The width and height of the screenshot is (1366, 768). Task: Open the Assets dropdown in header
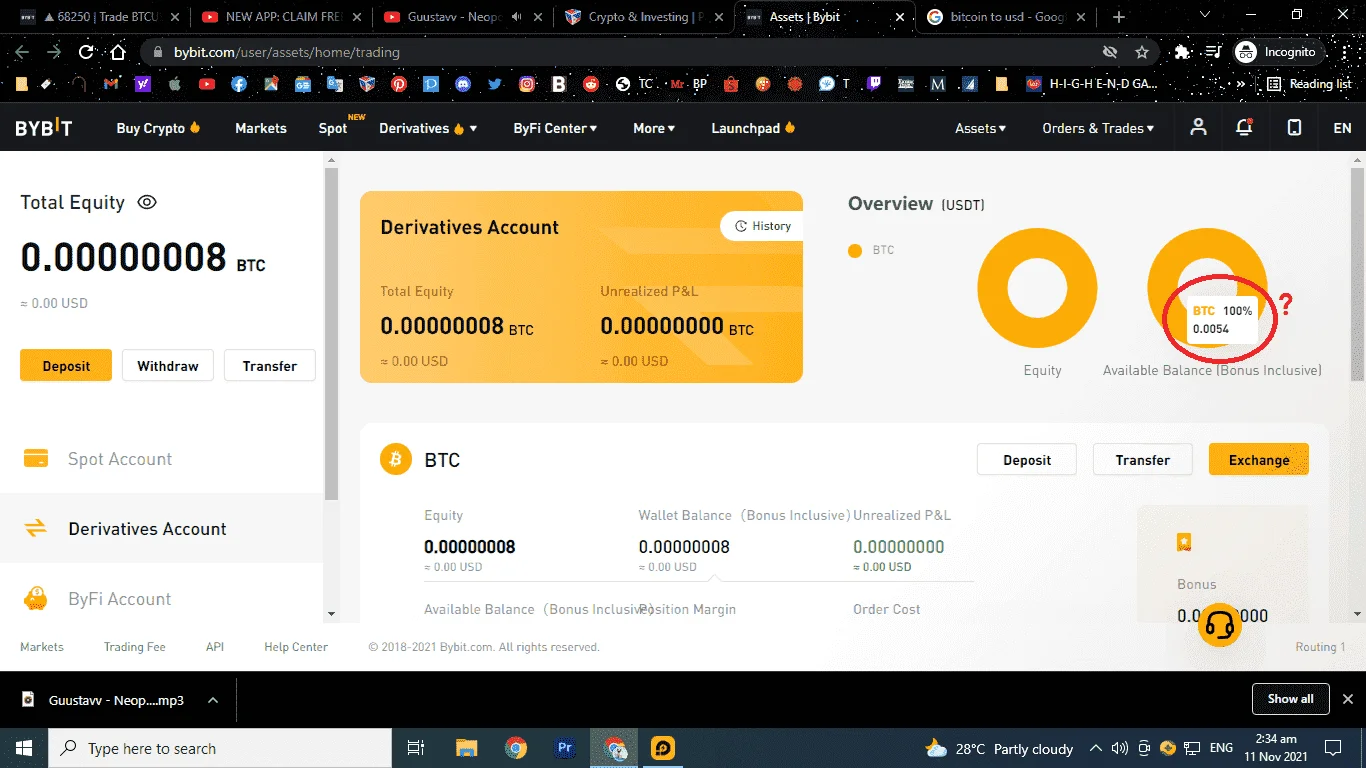[980, 128]
